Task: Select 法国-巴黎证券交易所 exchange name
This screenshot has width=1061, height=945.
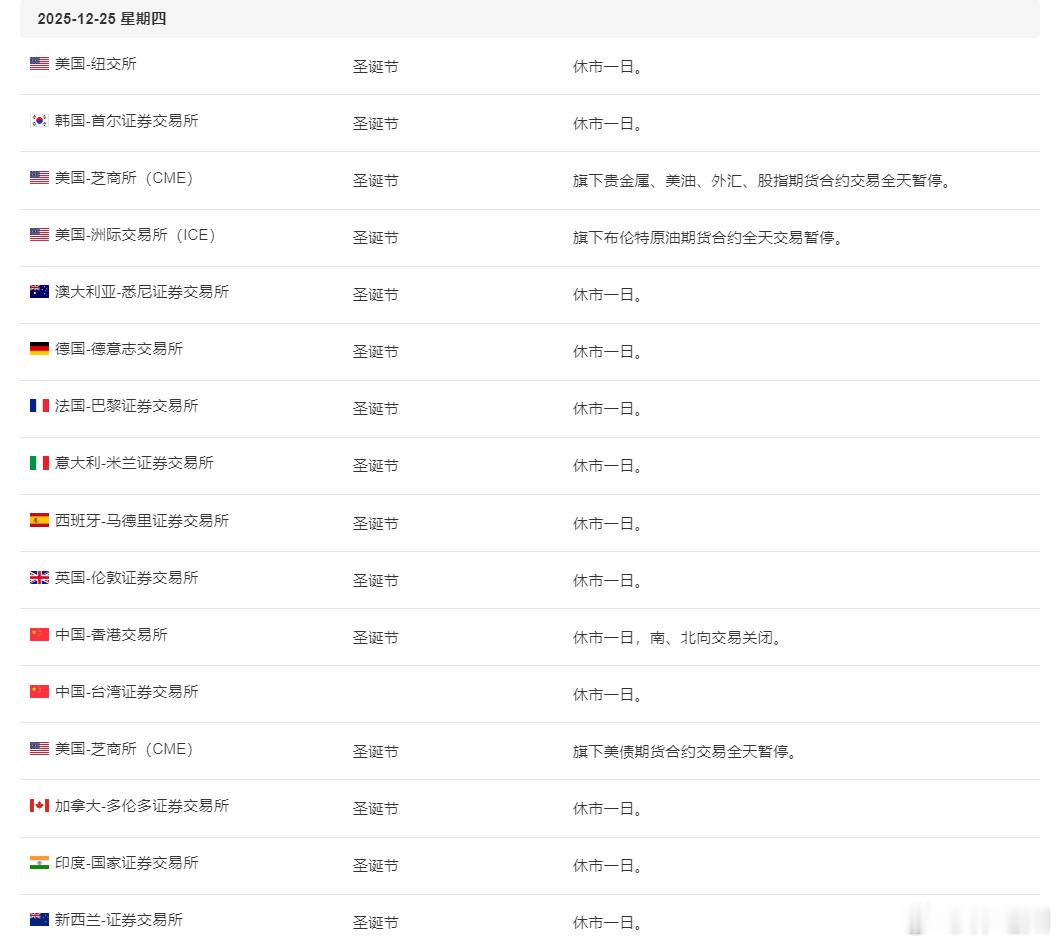Action: (x=127, y=405)
